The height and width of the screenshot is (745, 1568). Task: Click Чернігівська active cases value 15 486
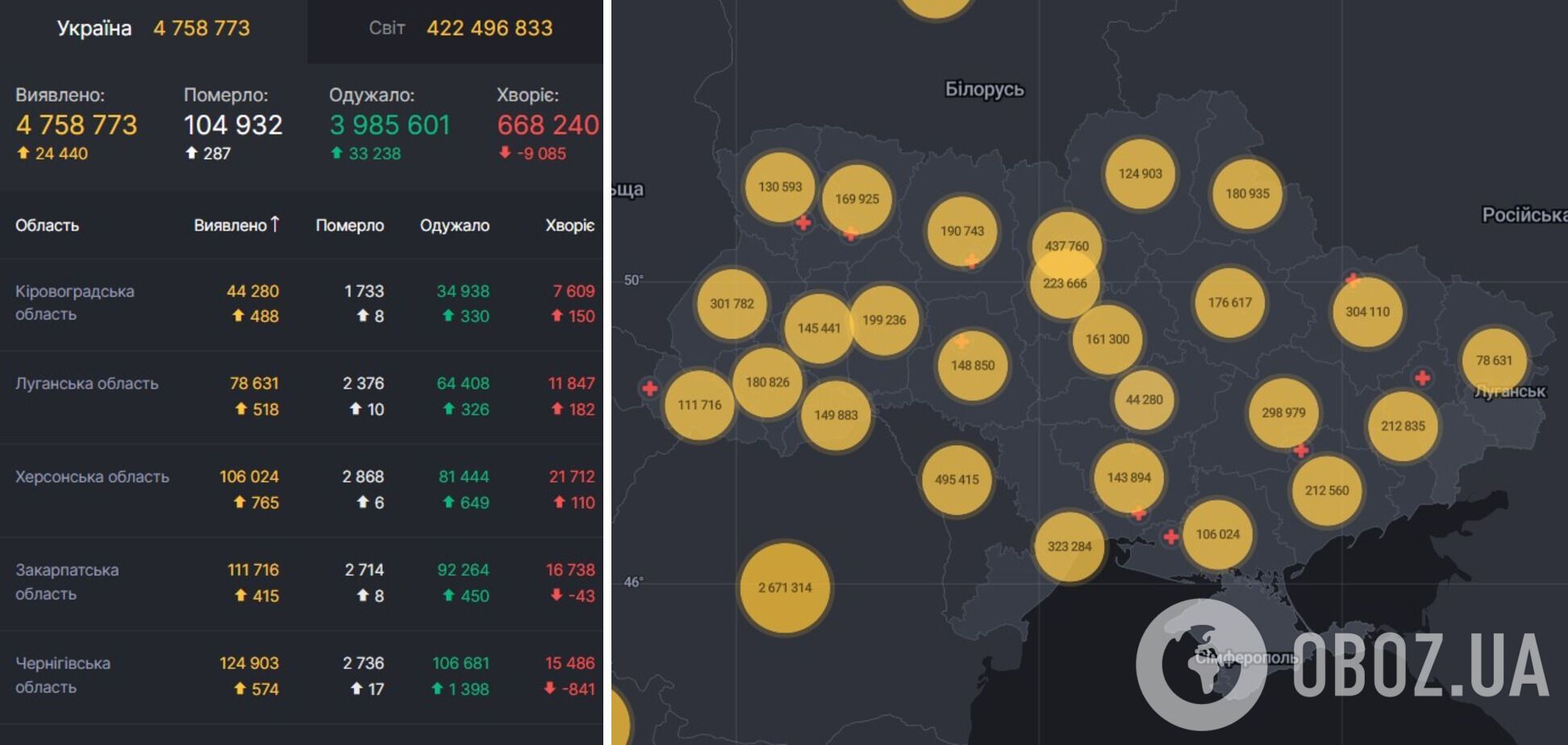[x=569, y=663]
